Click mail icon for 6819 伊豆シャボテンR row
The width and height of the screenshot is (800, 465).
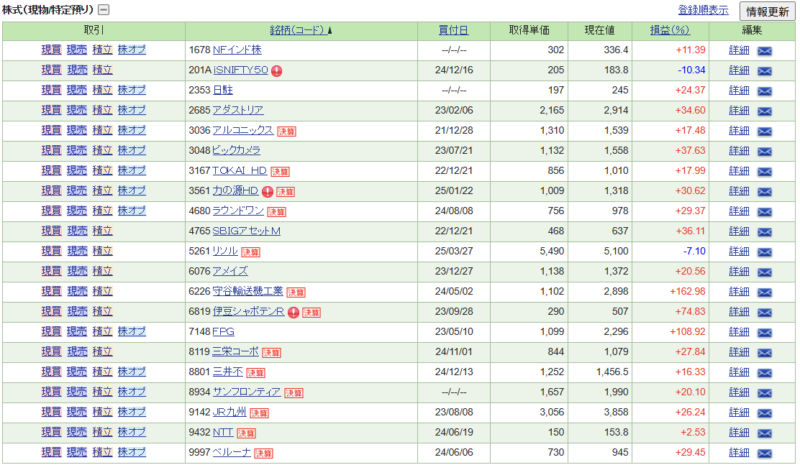coord(764,312)
